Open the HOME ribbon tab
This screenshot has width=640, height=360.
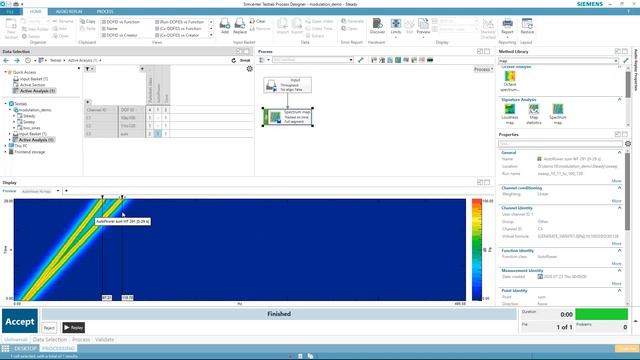(x=36, y=11)
